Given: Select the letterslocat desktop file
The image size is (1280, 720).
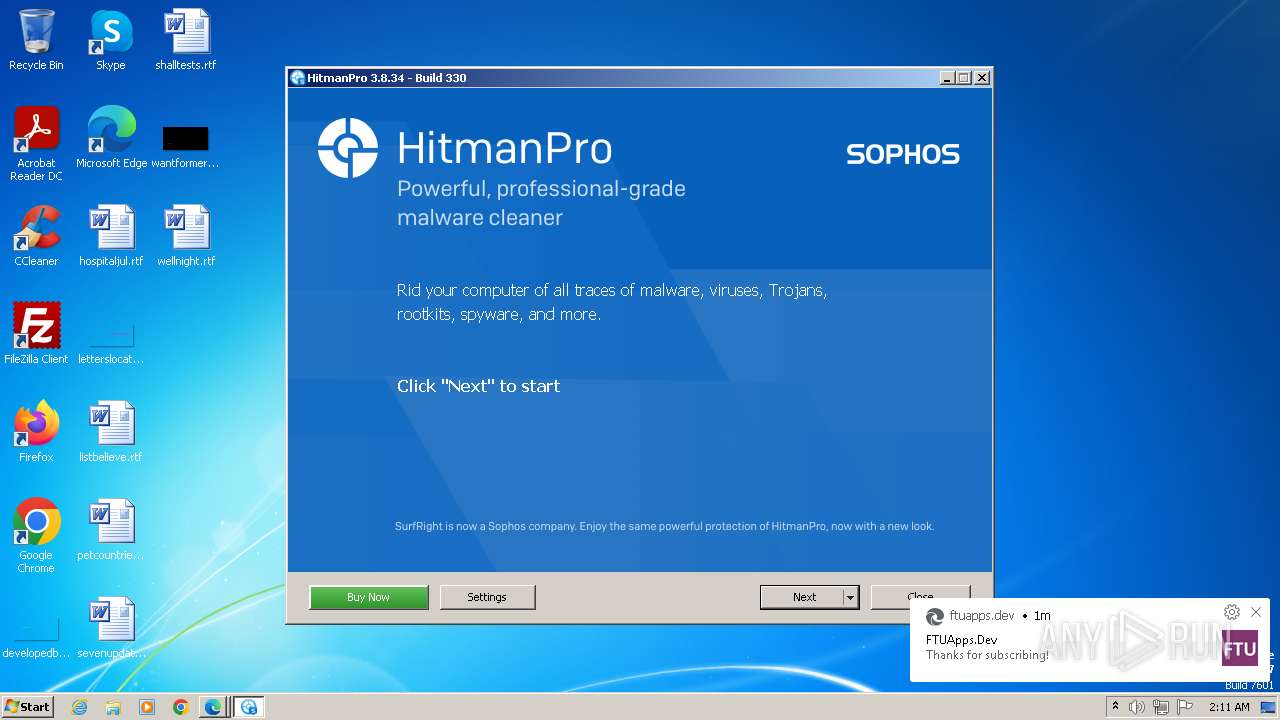Looking at the screenshot, I should click(111, 343).
